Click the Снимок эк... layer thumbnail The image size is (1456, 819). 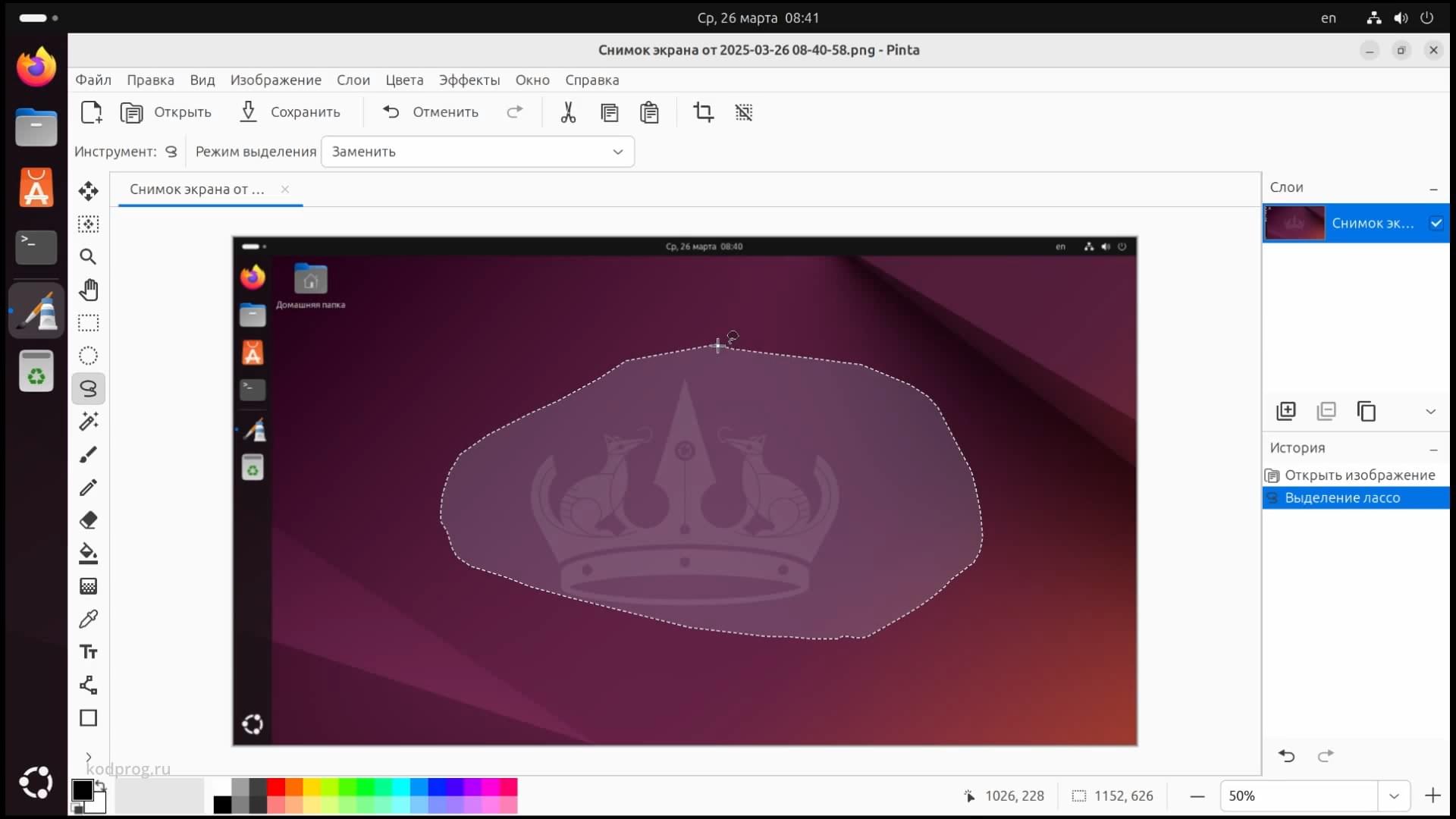click(x=1295, y=223)
